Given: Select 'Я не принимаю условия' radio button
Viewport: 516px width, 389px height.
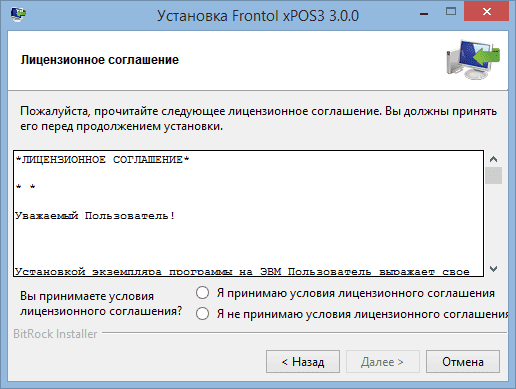Looking at the screenshot, I should tap(202, 314).
